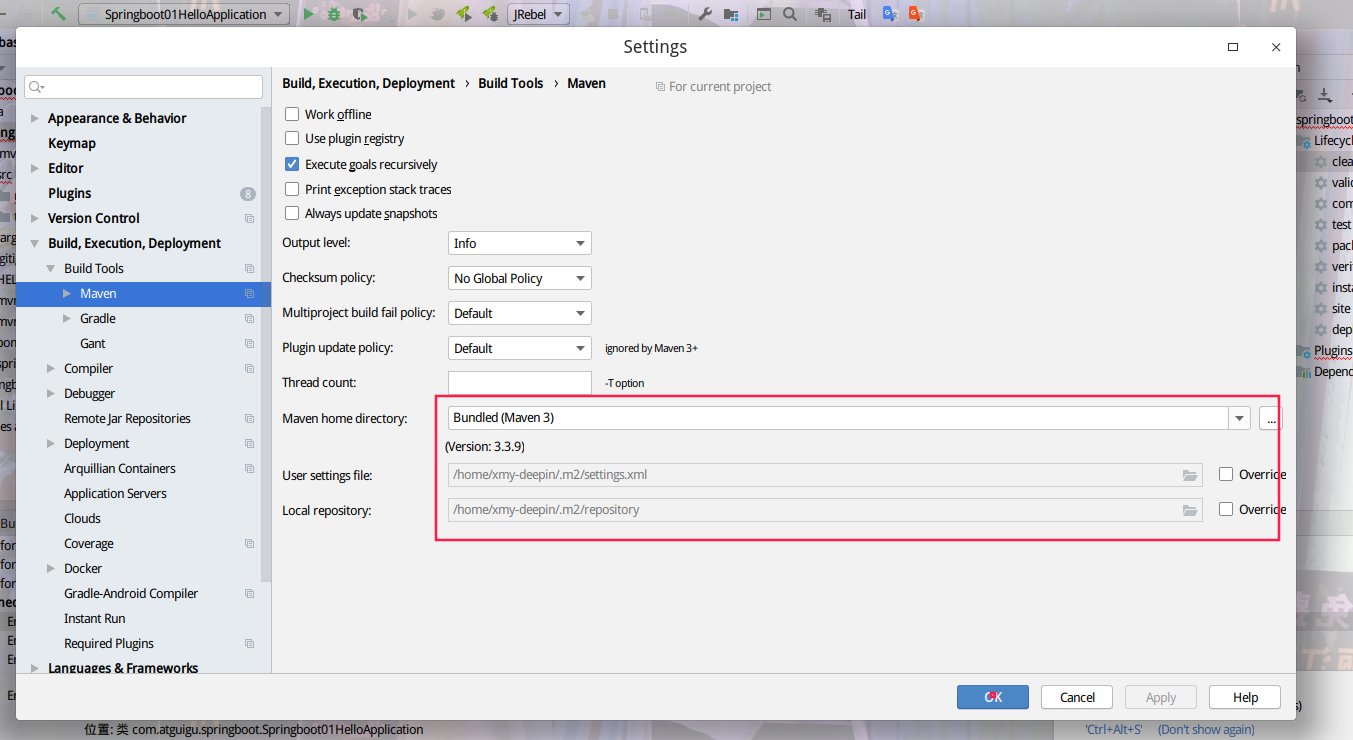The width and height of the screenshot is (1353, 740).
Task: Browse for Local repository folder icon
Action: pyautogui.click(x=1190, y=510)
